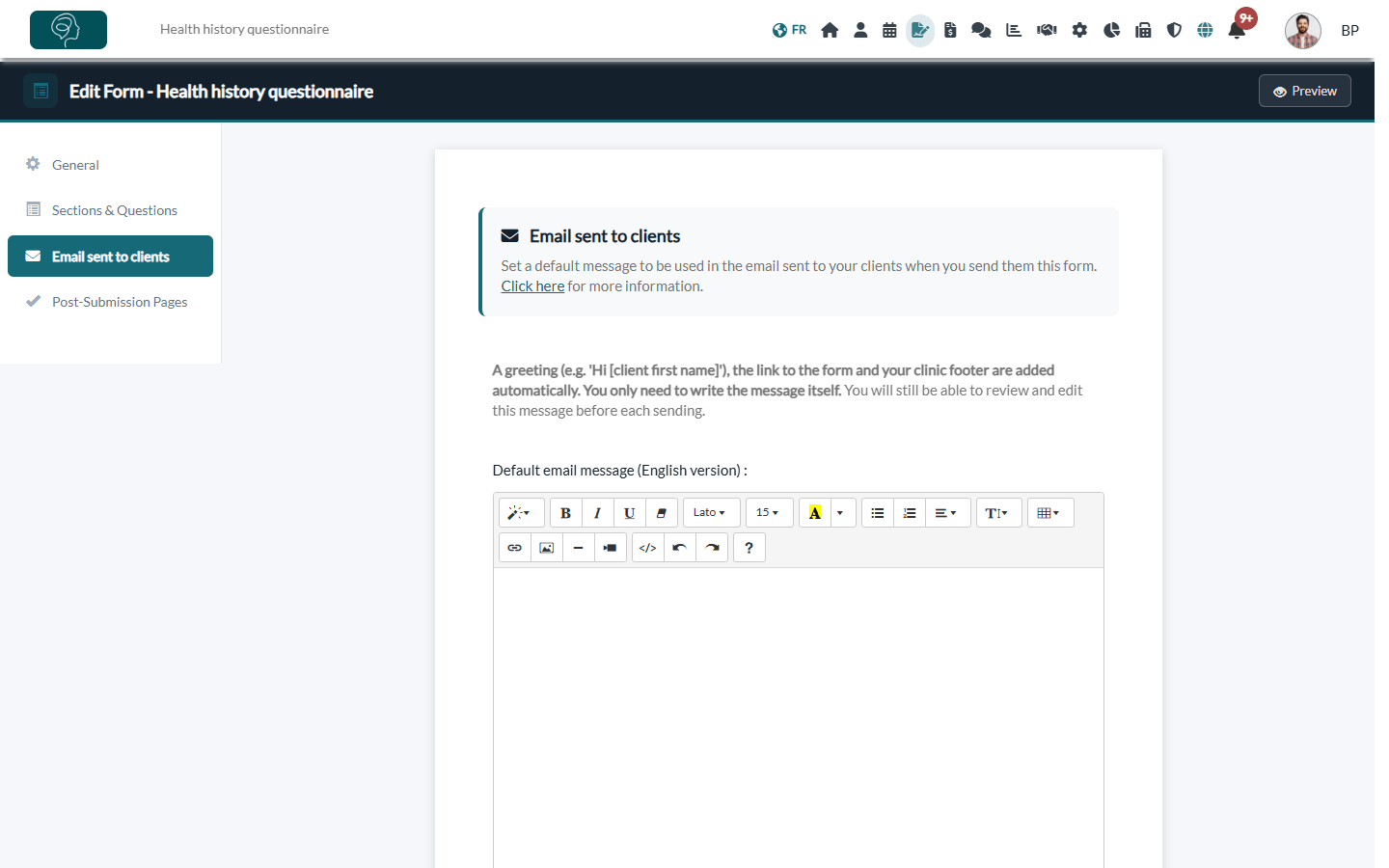Expand the text color options arrow
The width and height of the screenshot is (1389, 868).
(843, 513)
